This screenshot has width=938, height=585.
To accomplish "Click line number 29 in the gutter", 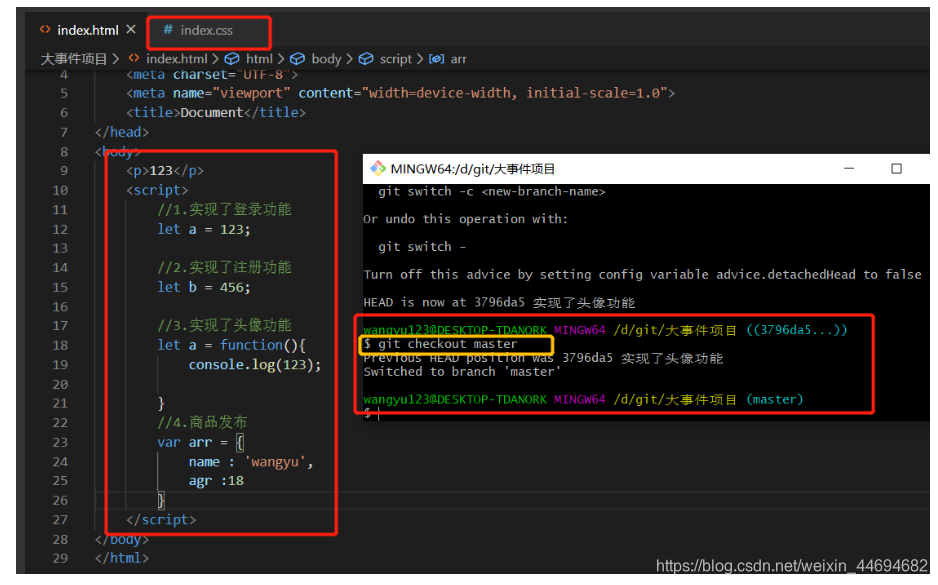I will 60,558.
